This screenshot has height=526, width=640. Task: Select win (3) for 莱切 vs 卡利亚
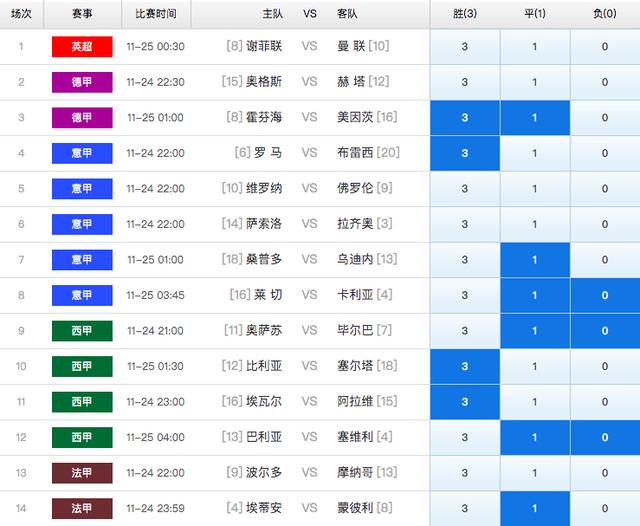pos(465,295)
